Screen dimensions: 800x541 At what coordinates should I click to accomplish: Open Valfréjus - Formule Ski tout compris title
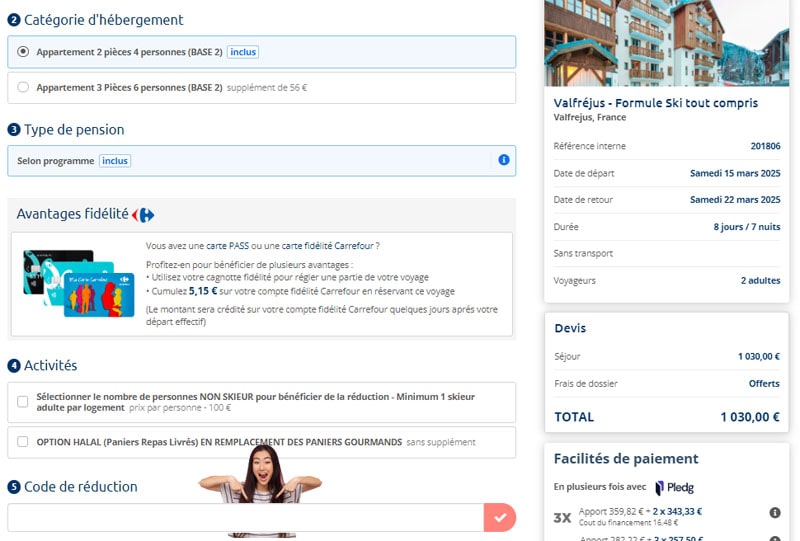656,103
